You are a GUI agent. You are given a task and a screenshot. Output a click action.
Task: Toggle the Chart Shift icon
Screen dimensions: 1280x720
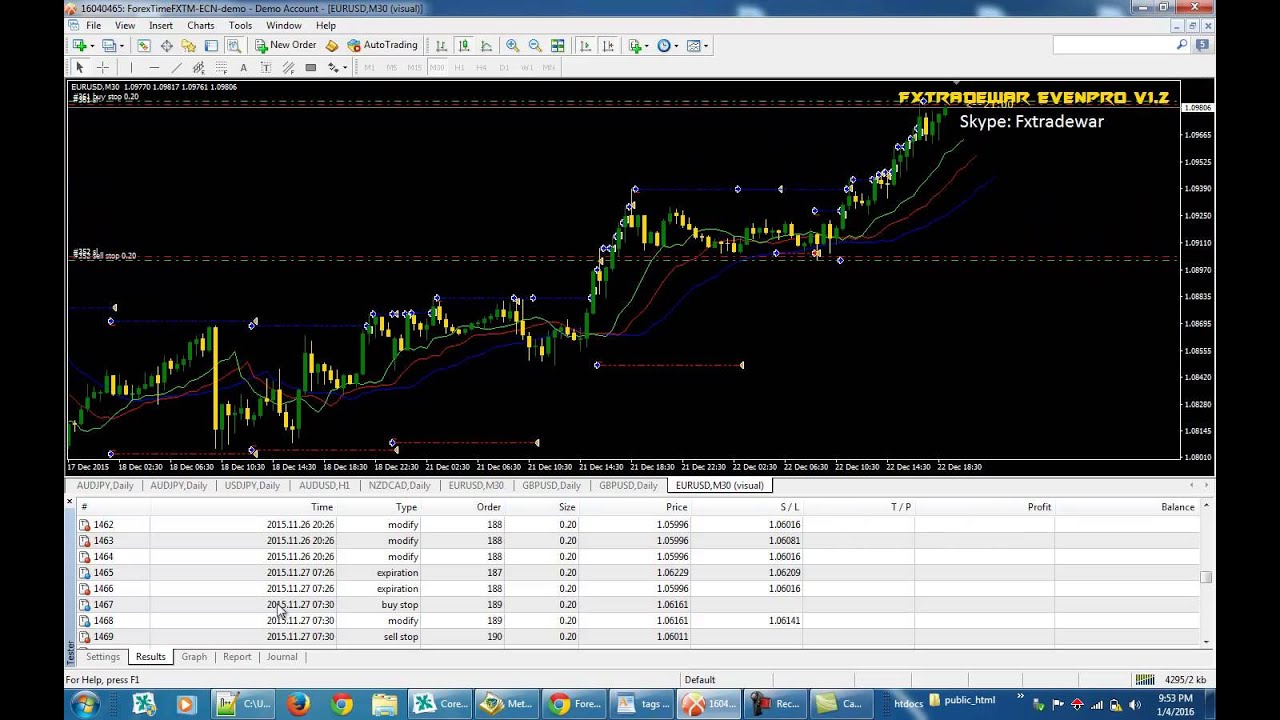pos(607,45)
